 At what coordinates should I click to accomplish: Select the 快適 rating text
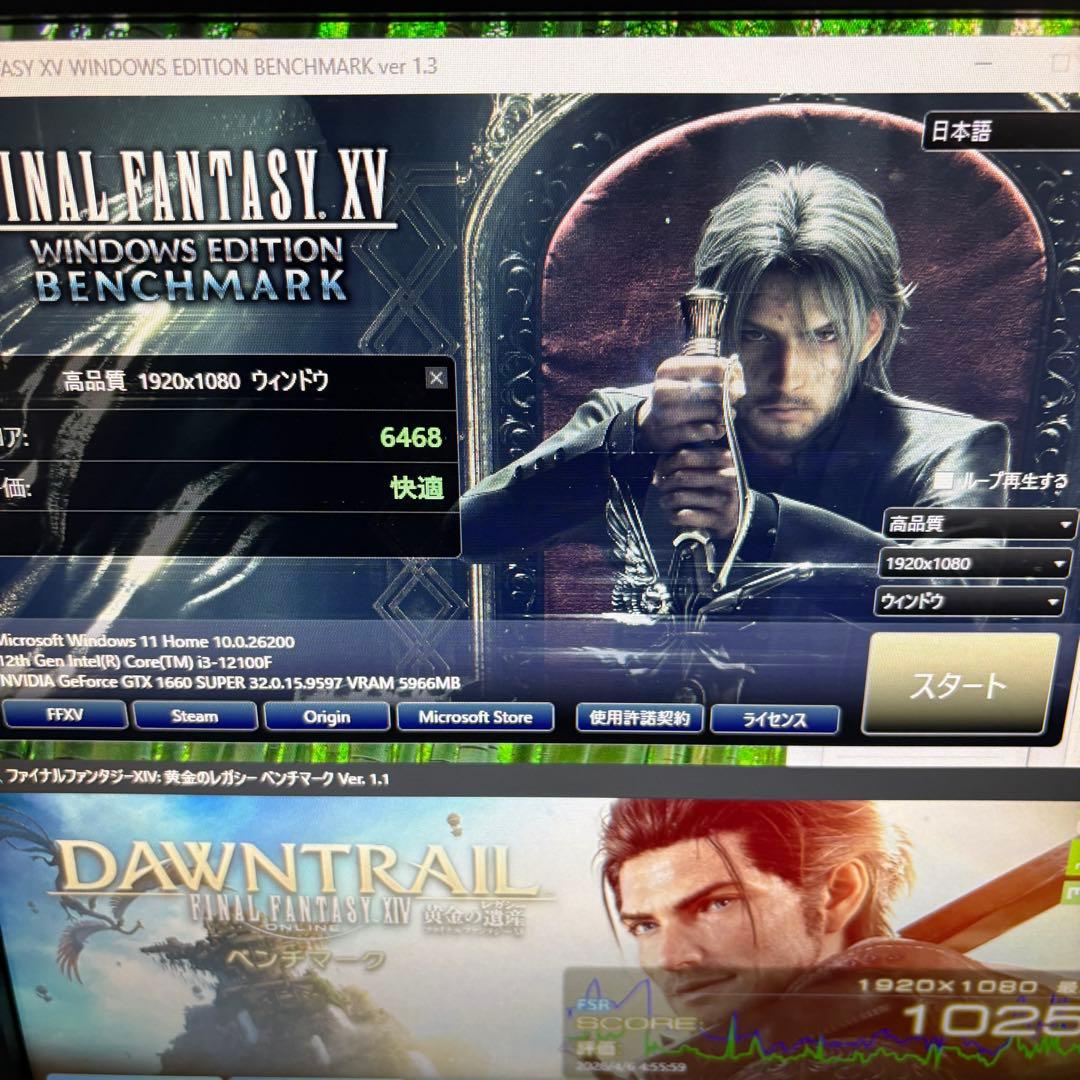tap(417, 488)
